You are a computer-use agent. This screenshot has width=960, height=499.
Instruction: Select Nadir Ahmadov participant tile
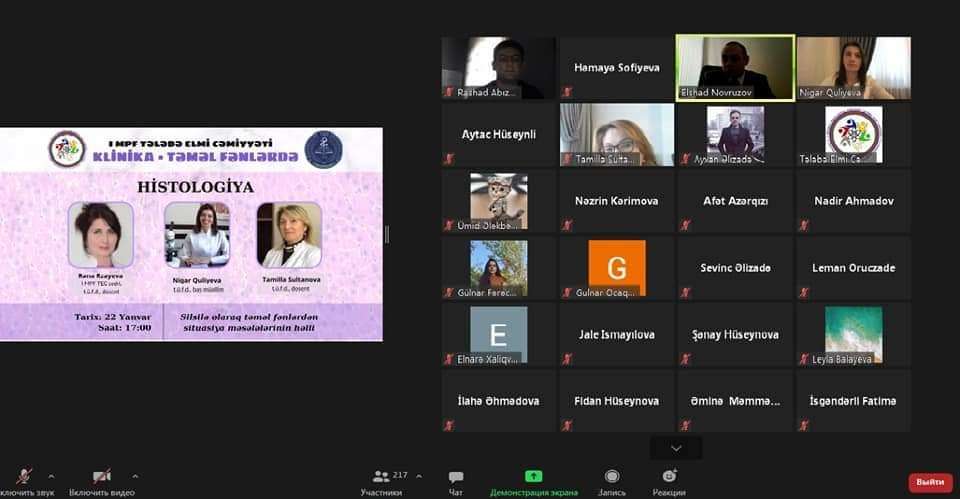point(853,201)
